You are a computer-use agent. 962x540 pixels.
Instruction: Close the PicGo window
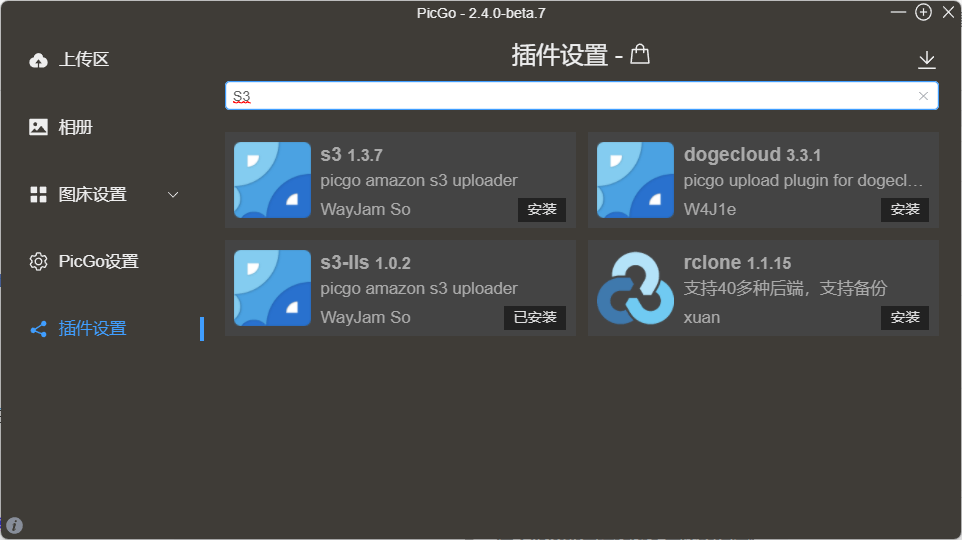click(949, 12)
